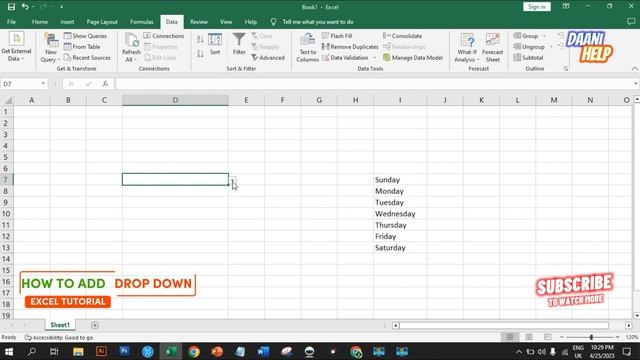Image resolution: width=640 pixels, height=360 pixels.
Task: Open Get External Data
Action: [x=16, y=47]
